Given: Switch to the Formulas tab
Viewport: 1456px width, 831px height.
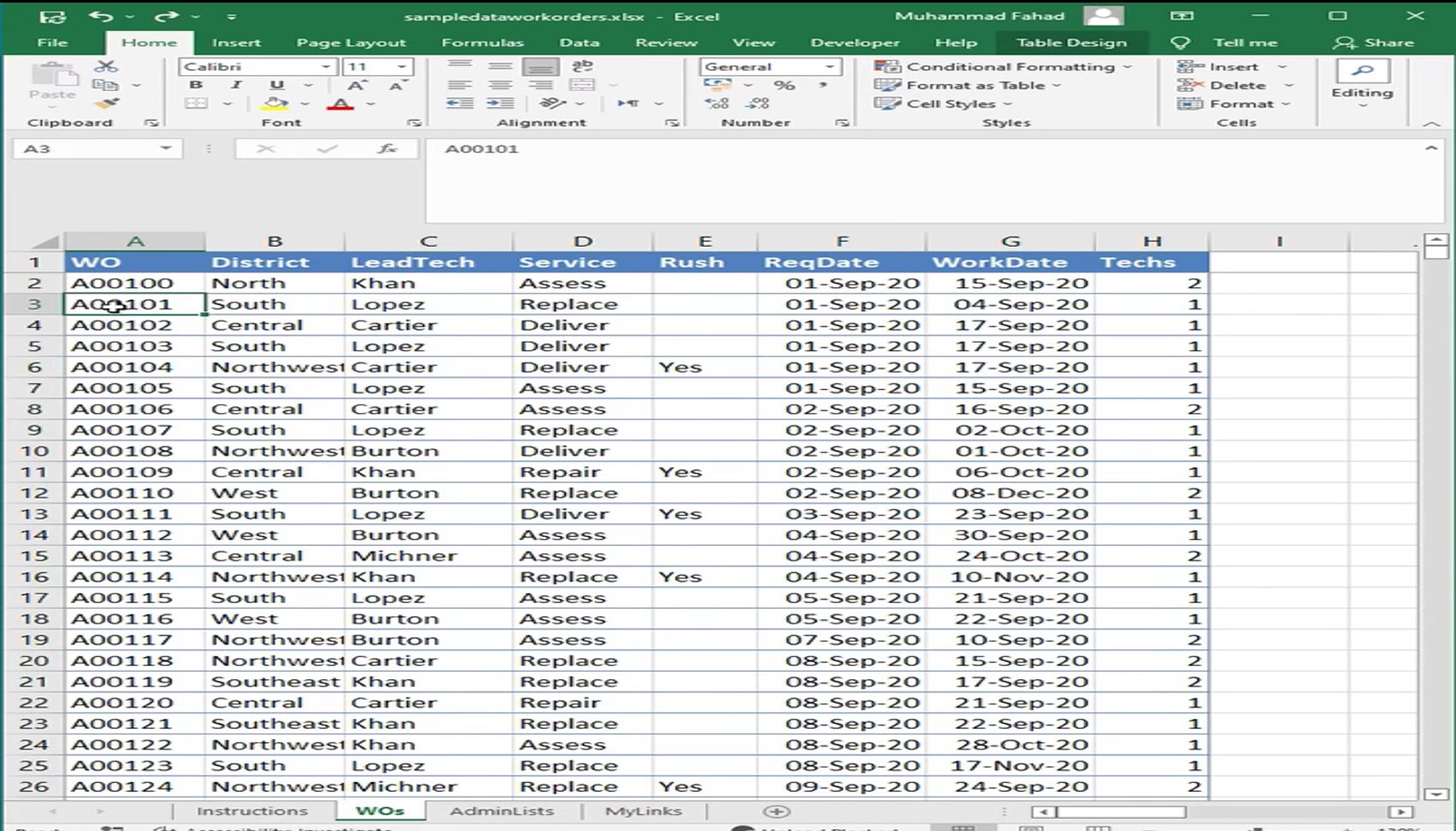Looking at the screenshot, I should click(x=482, y=42).
